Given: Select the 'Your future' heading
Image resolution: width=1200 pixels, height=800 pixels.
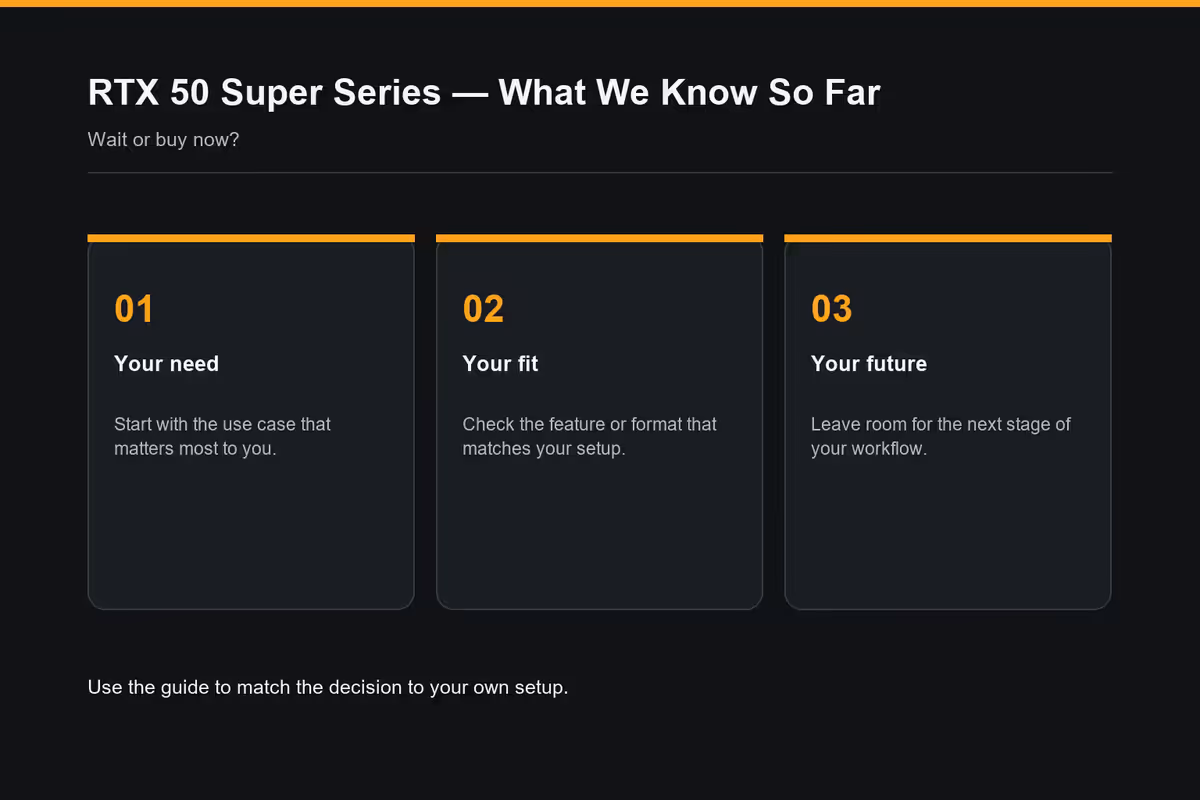Looking at the screenshot, I should [x=868, y=364].
